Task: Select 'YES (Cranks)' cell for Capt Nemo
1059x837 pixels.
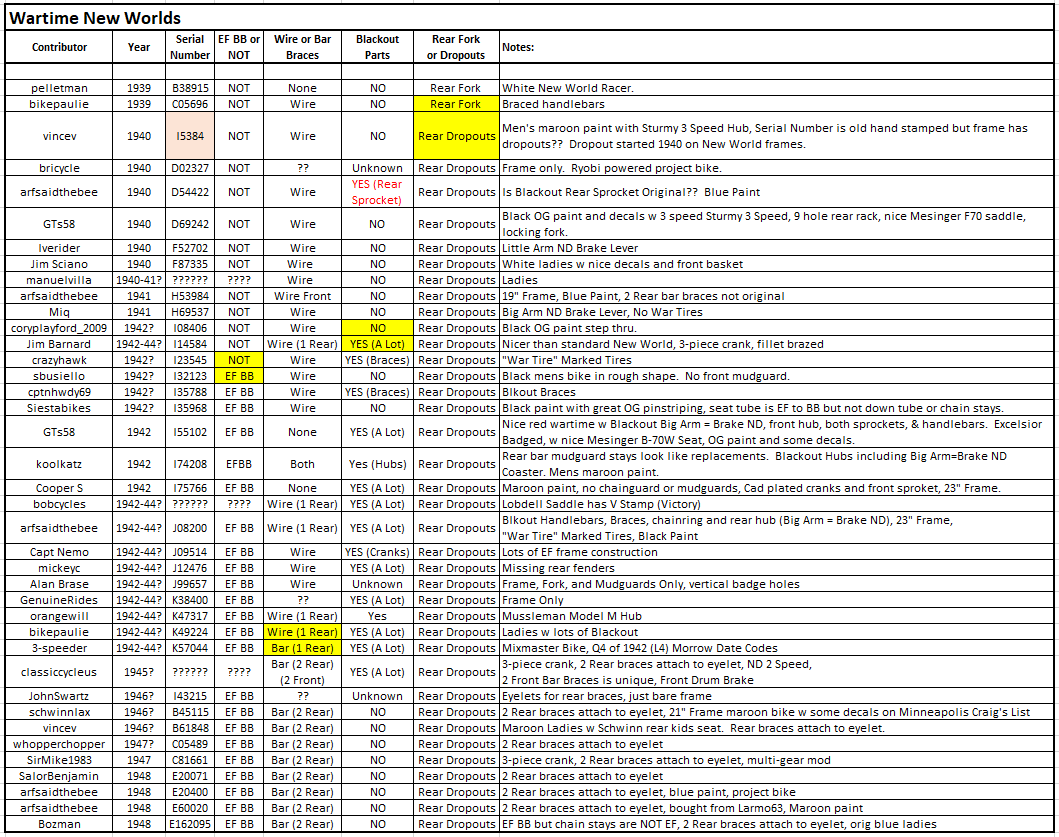Action: point(378,552)
